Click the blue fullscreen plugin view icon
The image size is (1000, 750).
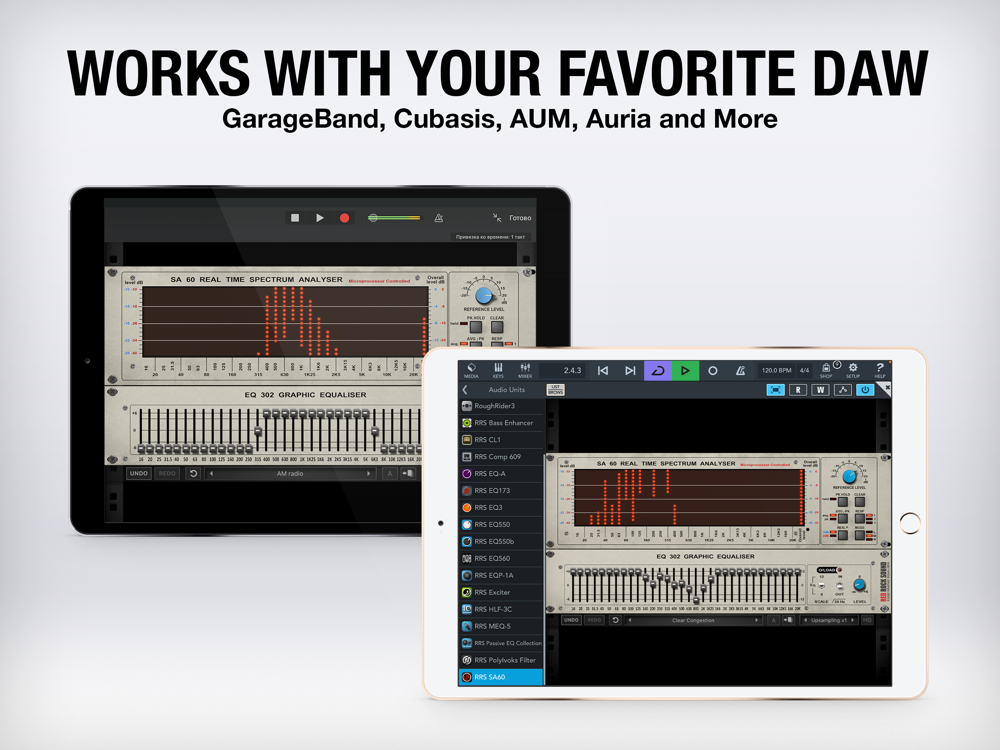775,390
